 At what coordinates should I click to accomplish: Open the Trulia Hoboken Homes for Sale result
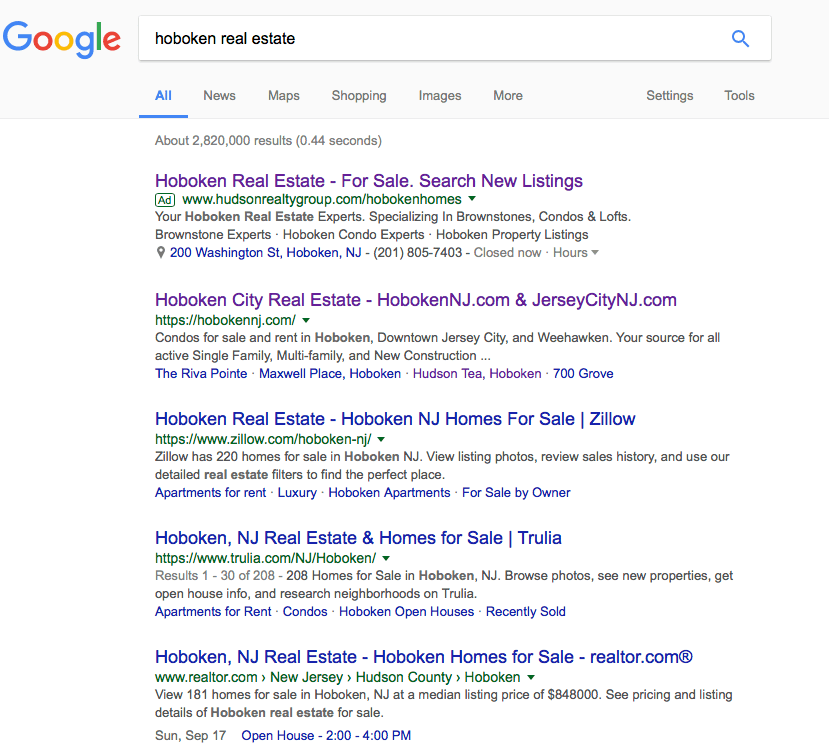(358, 538)
